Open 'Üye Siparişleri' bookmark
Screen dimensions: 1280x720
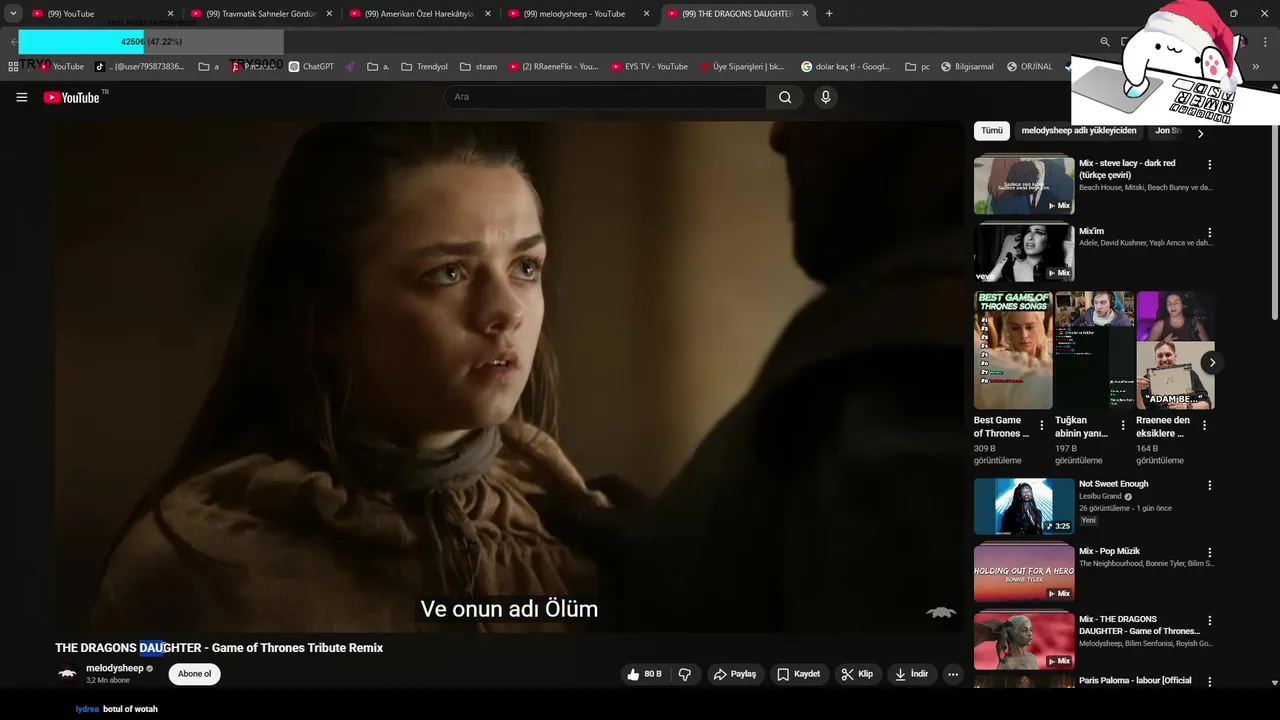(742, 67)
